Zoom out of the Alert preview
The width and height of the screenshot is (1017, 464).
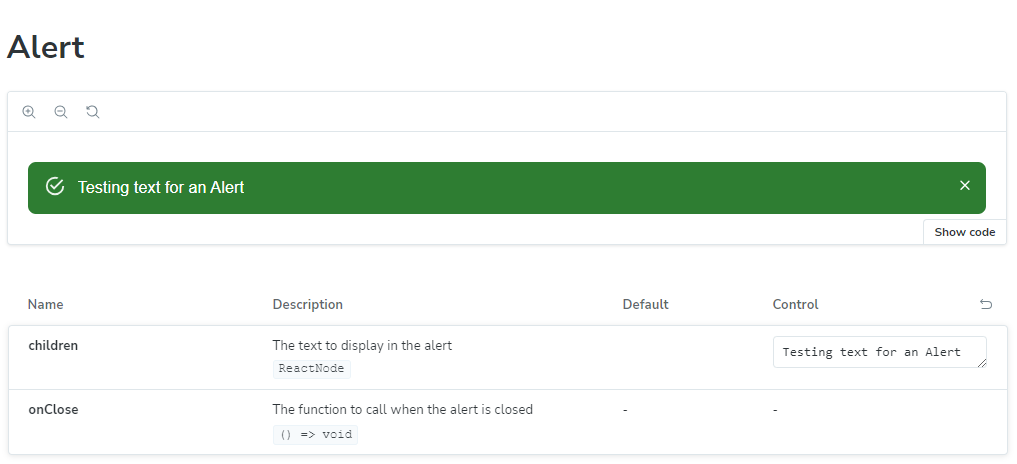(61, 112)
